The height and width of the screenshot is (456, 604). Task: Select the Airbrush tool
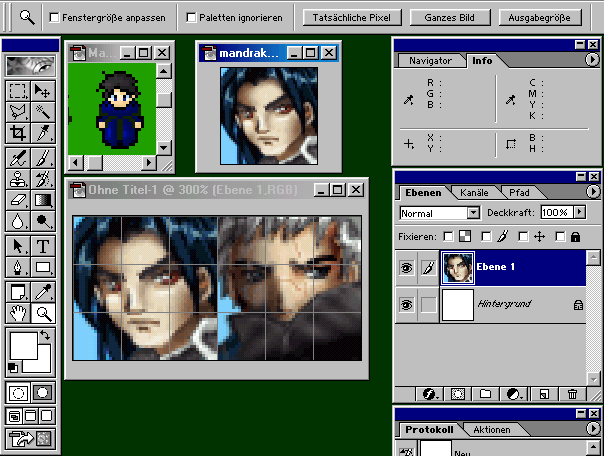[x=18, y=158]
